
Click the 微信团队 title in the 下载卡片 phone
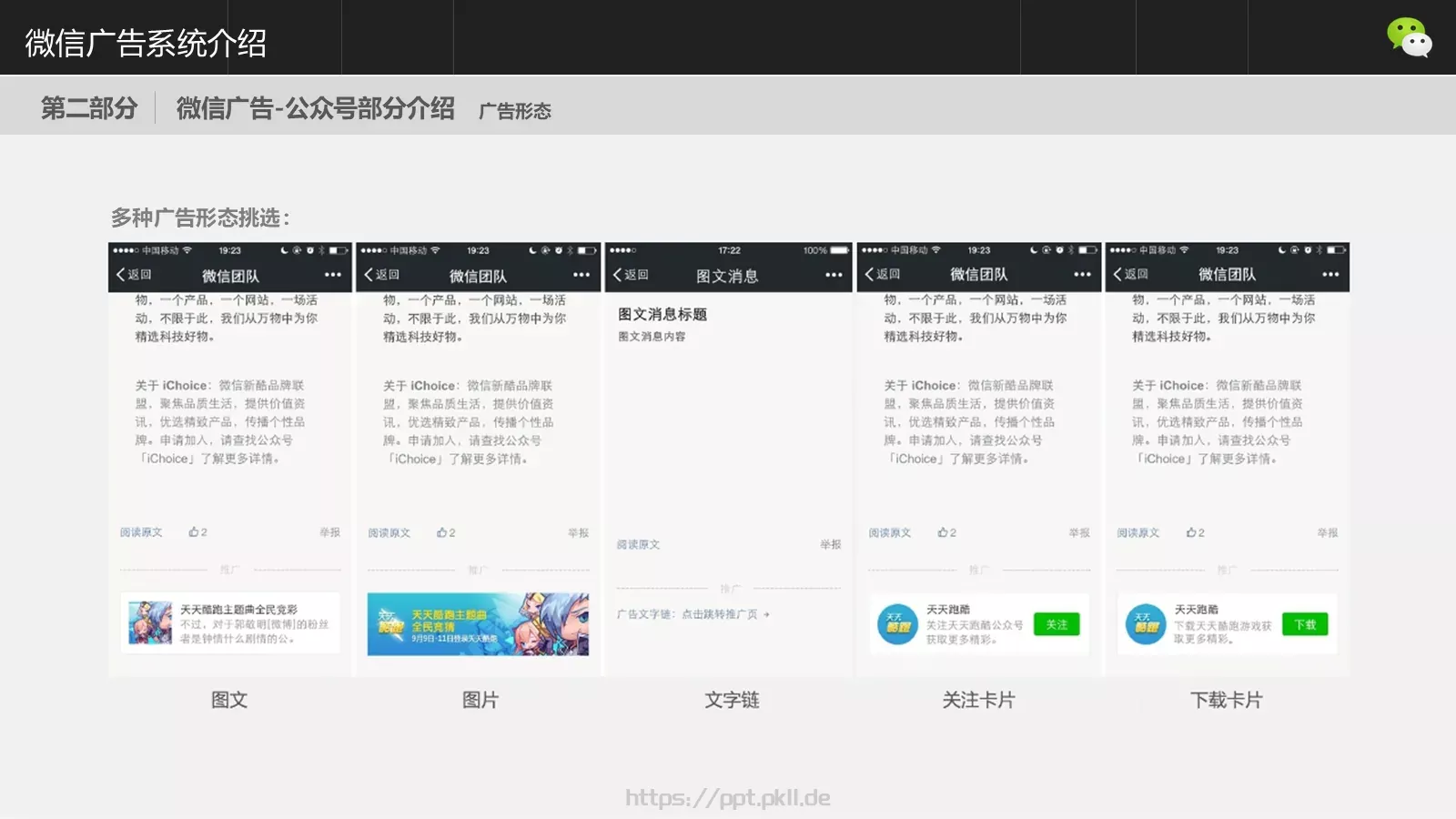pos(1227,275)
